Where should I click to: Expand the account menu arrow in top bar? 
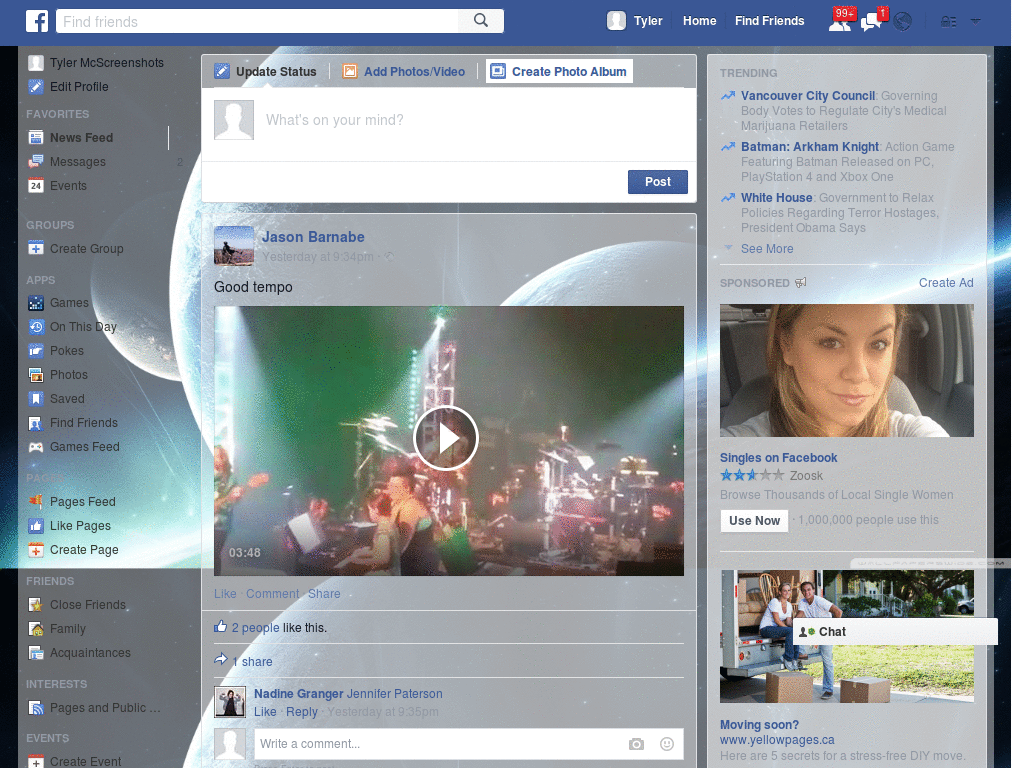975,22
